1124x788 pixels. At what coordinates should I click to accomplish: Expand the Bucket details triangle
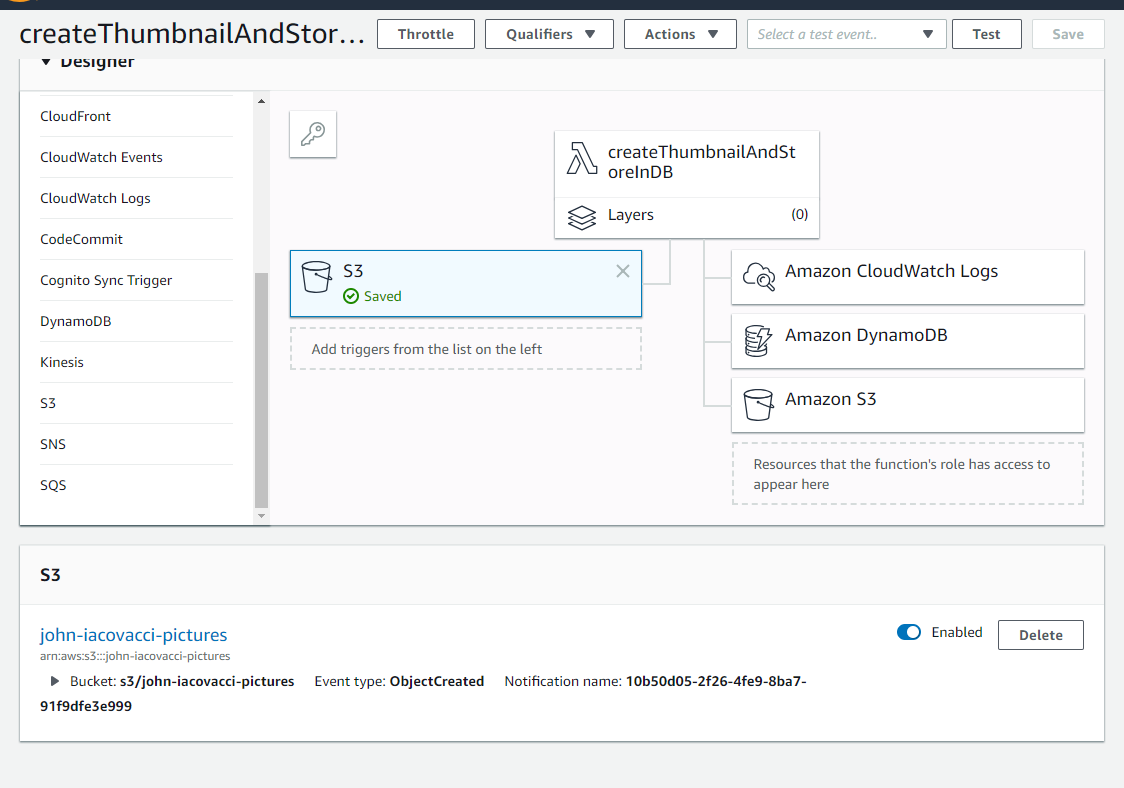coord(54,681)
